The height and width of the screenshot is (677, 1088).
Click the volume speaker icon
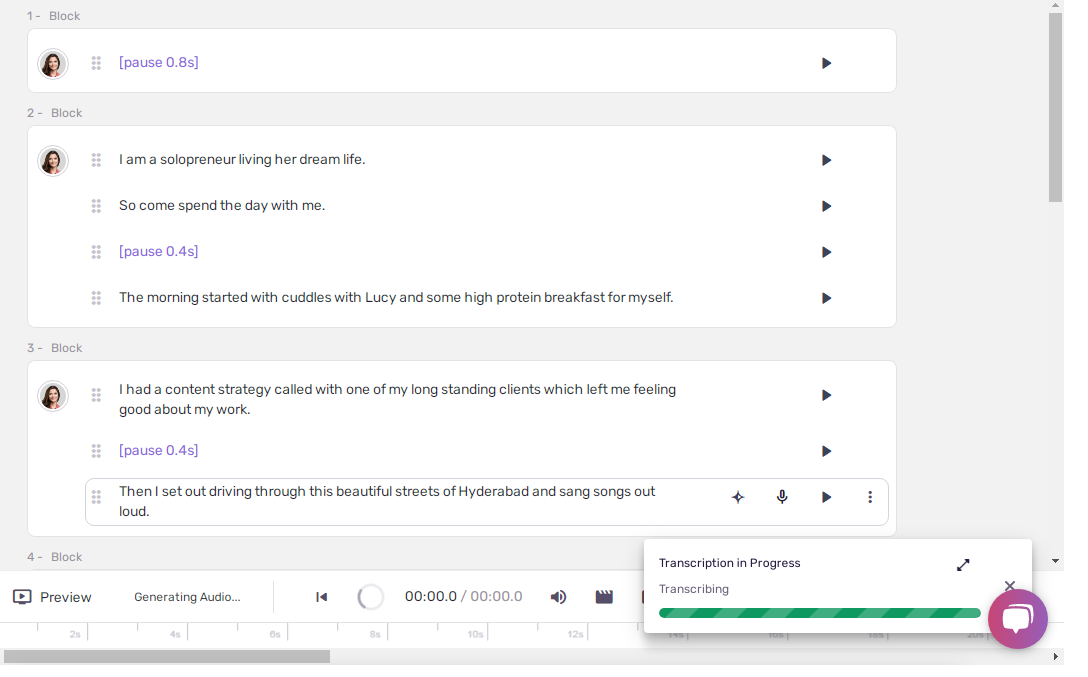point(558,597)
